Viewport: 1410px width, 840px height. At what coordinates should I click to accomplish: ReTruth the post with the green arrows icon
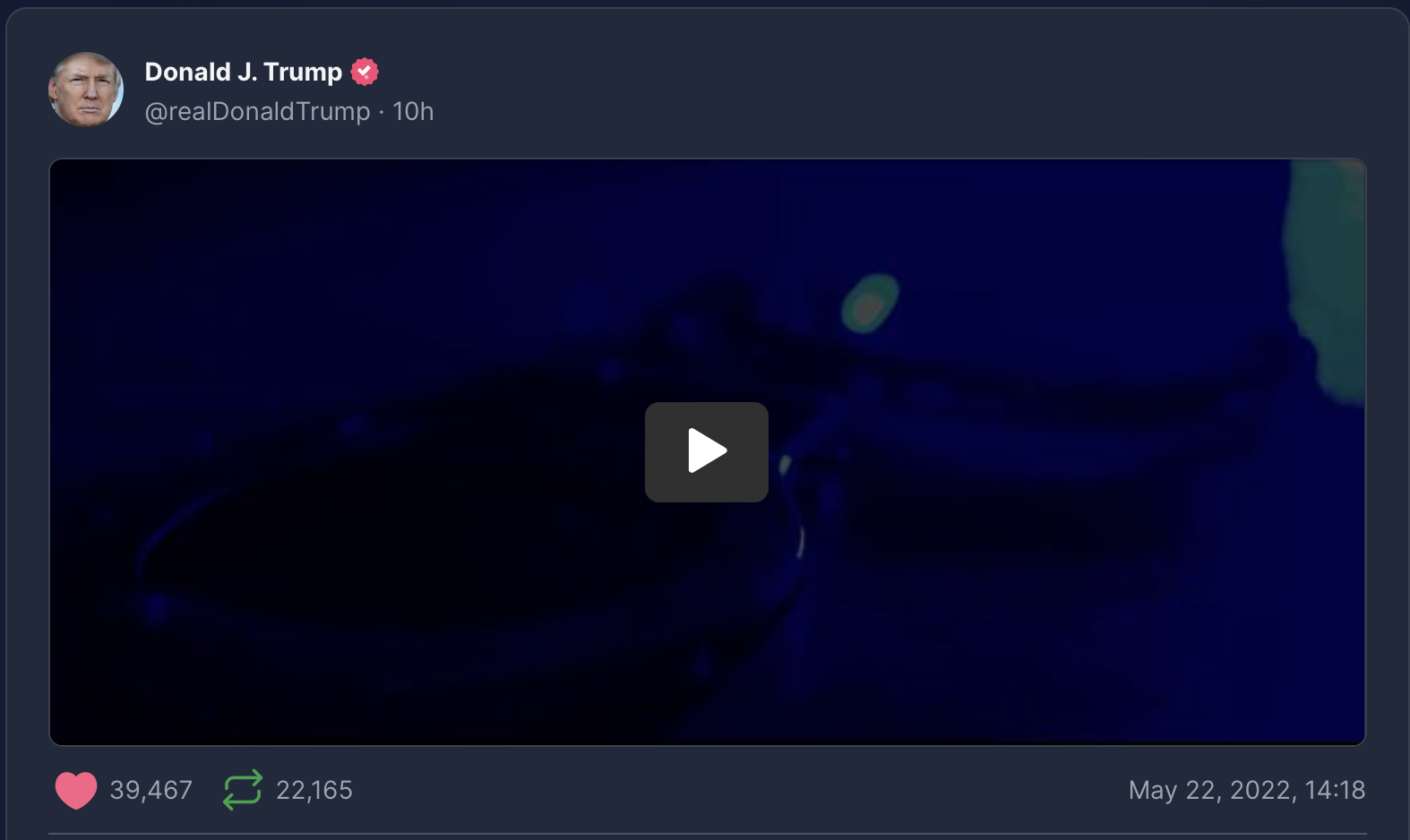(x=242, y=790)
